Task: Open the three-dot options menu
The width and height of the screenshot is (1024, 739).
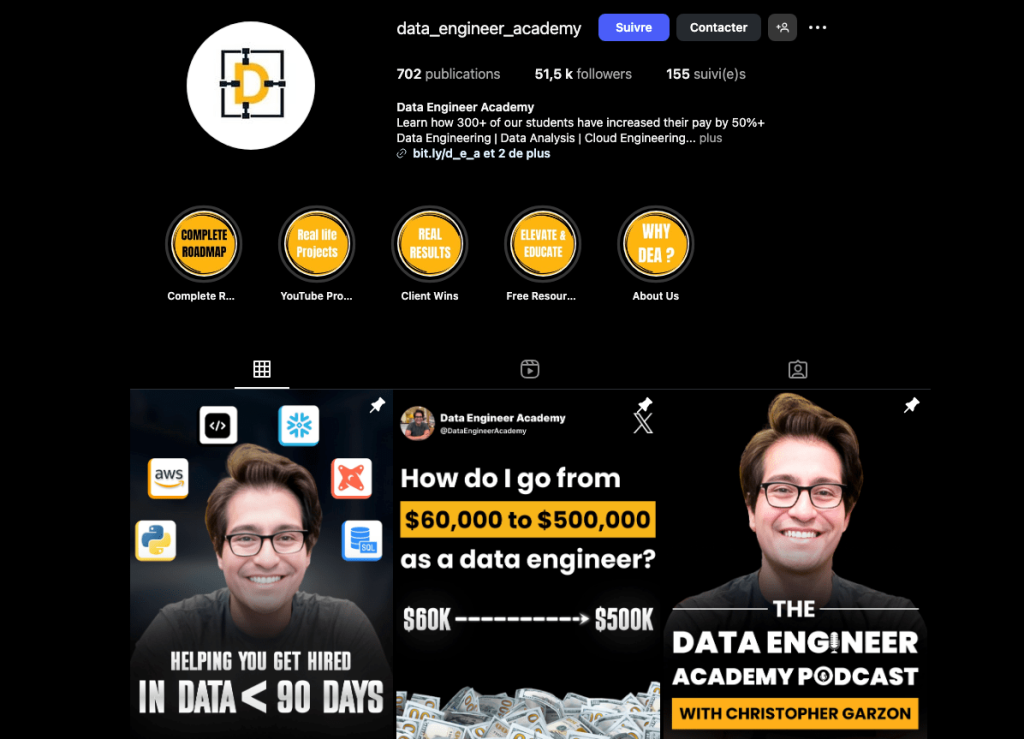Action: [818, 27]
